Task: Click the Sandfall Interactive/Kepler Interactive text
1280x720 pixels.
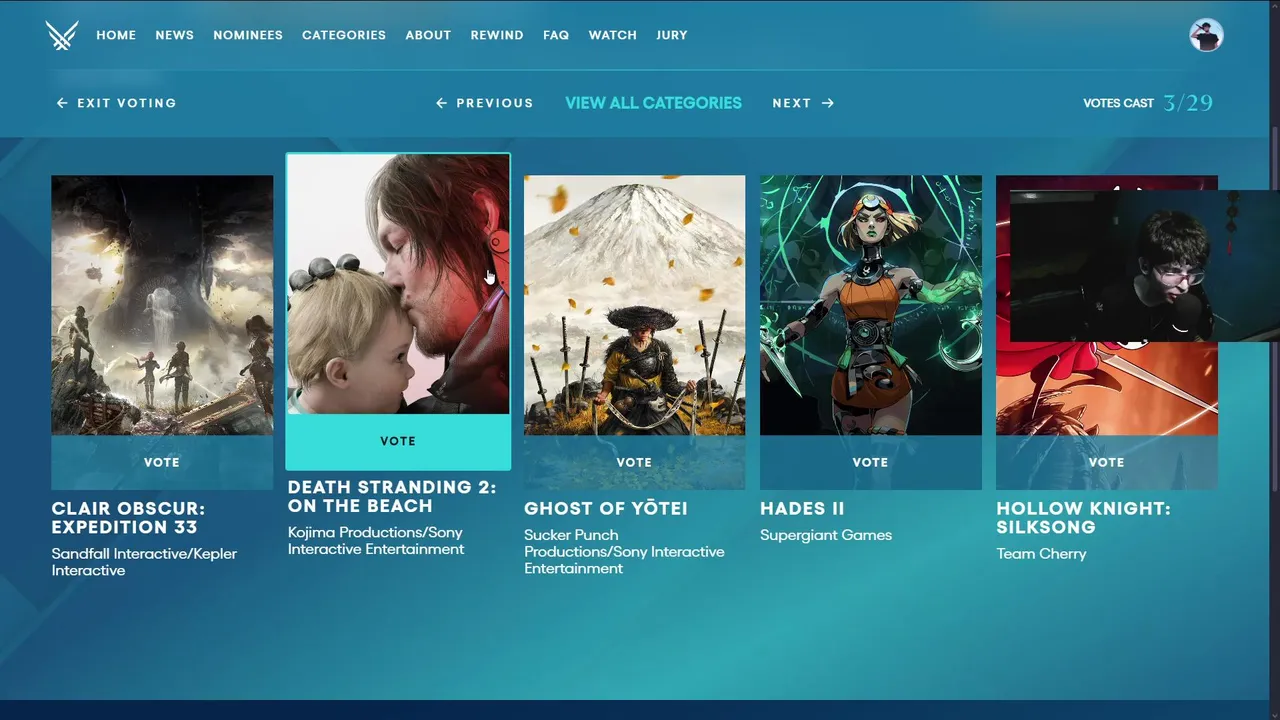Action: [144, 562]
